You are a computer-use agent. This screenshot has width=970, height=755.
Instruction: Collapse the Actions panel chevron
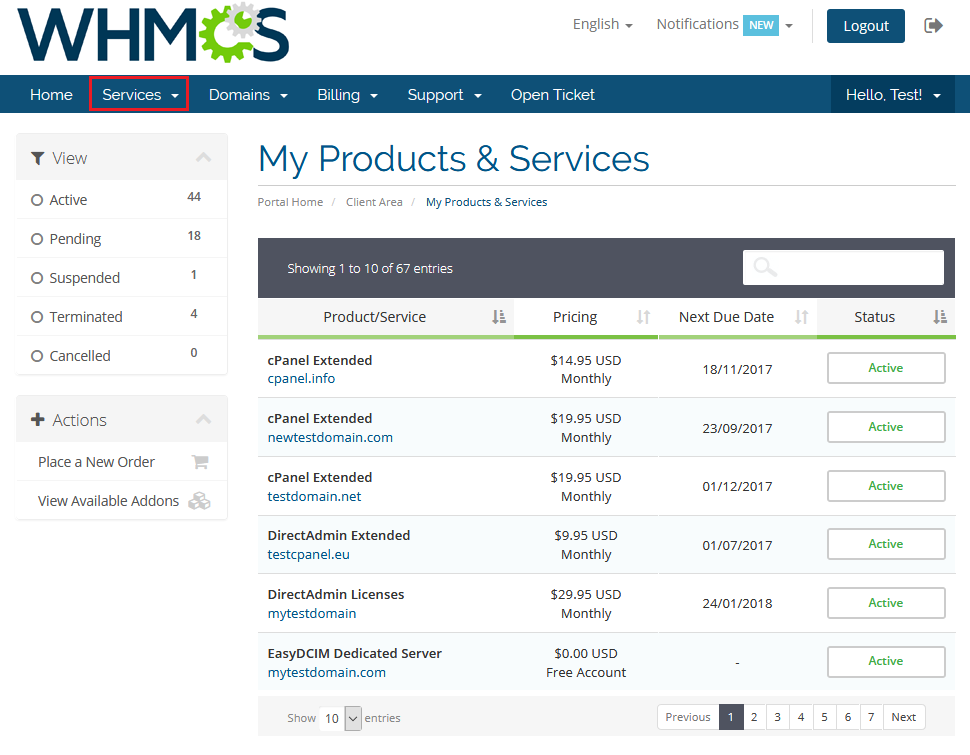[x=204, y=419]
